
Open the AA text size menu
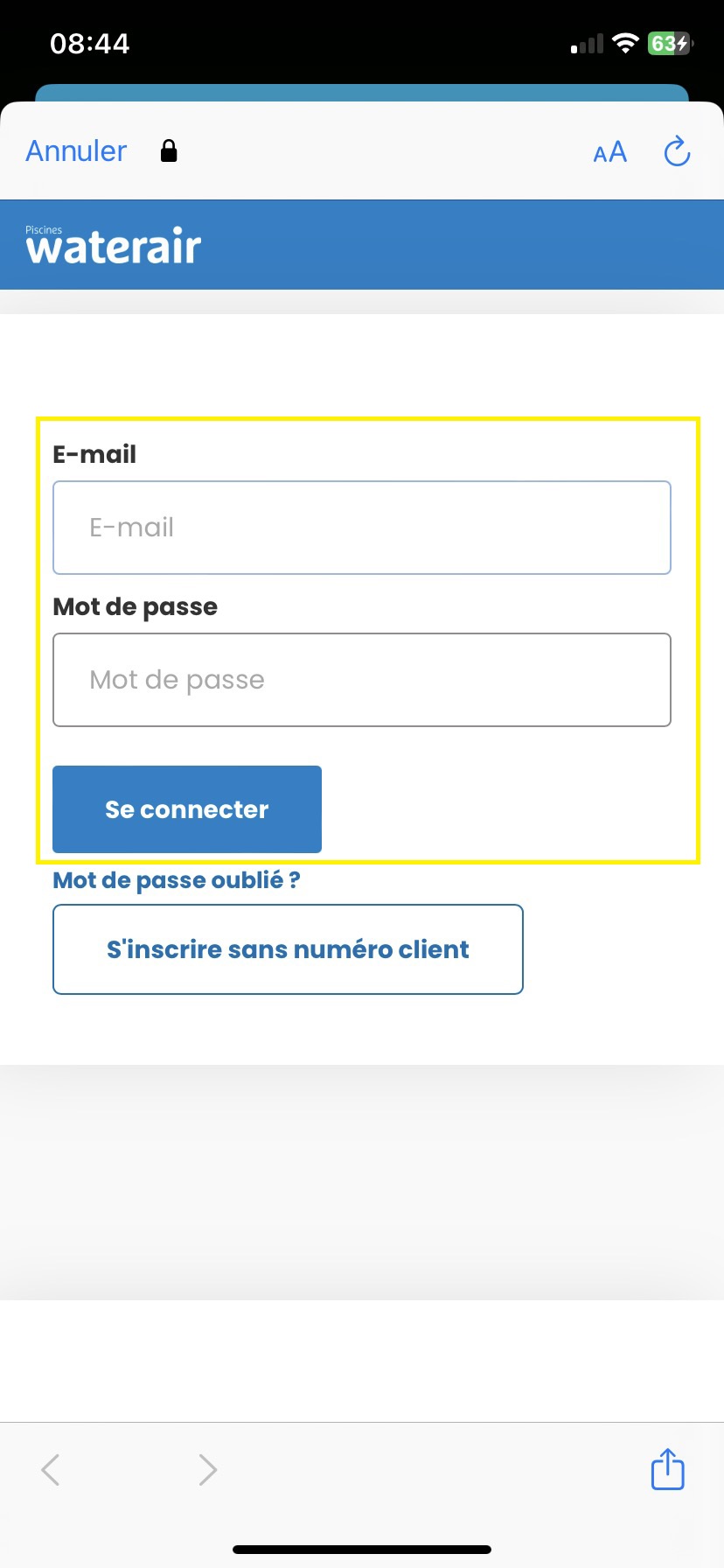(x=609, y=152)
